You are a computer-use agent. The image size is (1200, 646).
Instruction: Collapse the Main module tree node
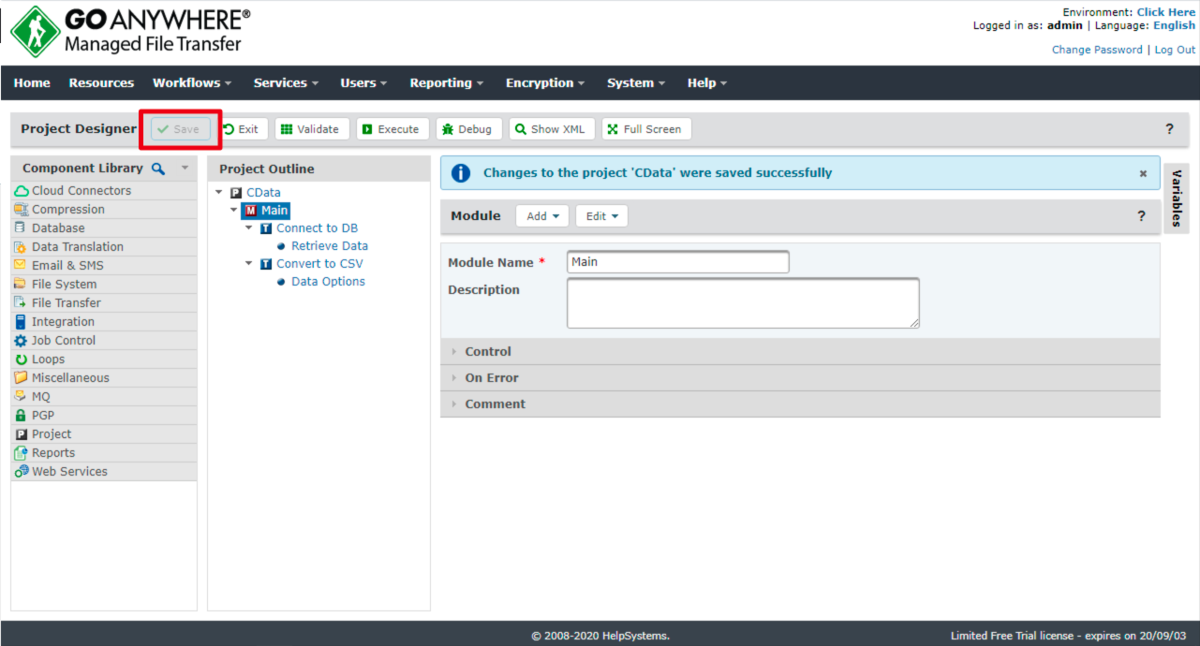coord(234,211)
